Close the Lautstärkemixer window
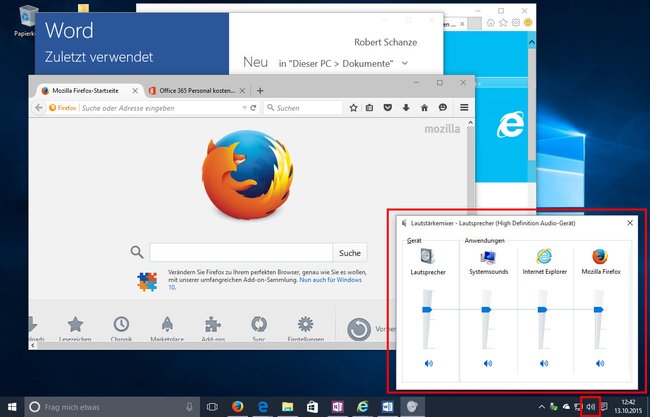The height and width of the screenshot is (417, 650). (630, 223)
